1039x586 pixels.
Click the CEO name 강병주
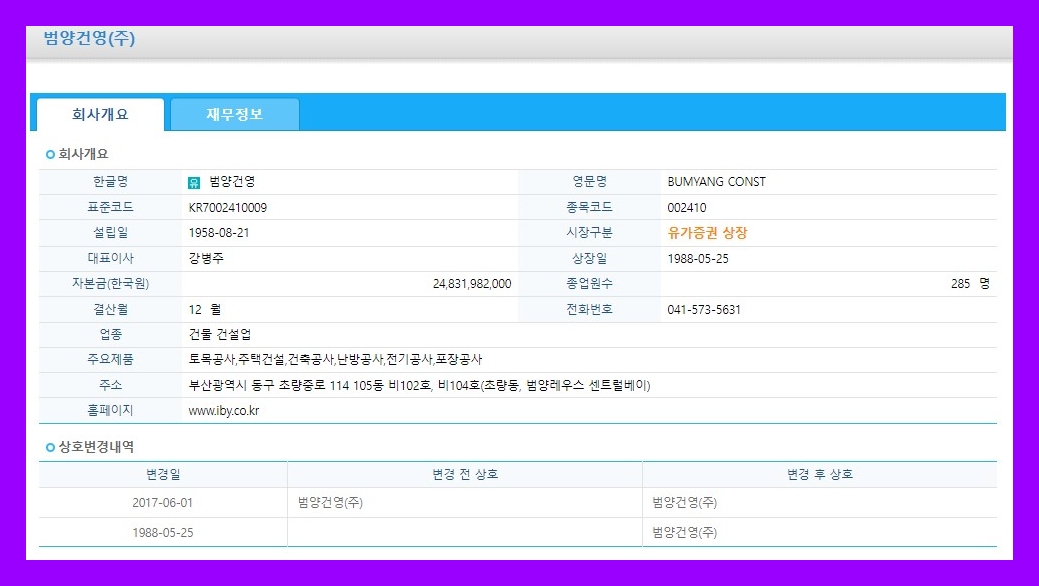pyautogui.click(x=205, y=259)
